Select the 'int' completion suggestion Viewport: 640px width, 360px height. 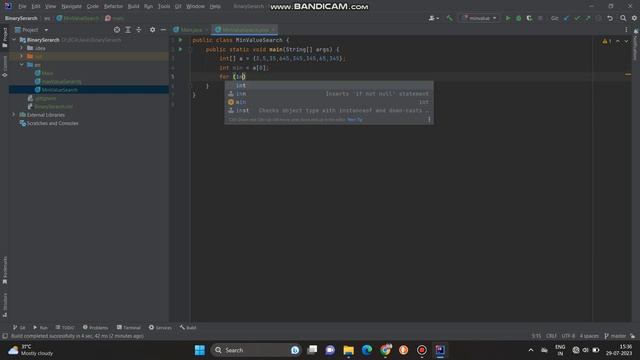pyautogui.click(x=329, y=85)
